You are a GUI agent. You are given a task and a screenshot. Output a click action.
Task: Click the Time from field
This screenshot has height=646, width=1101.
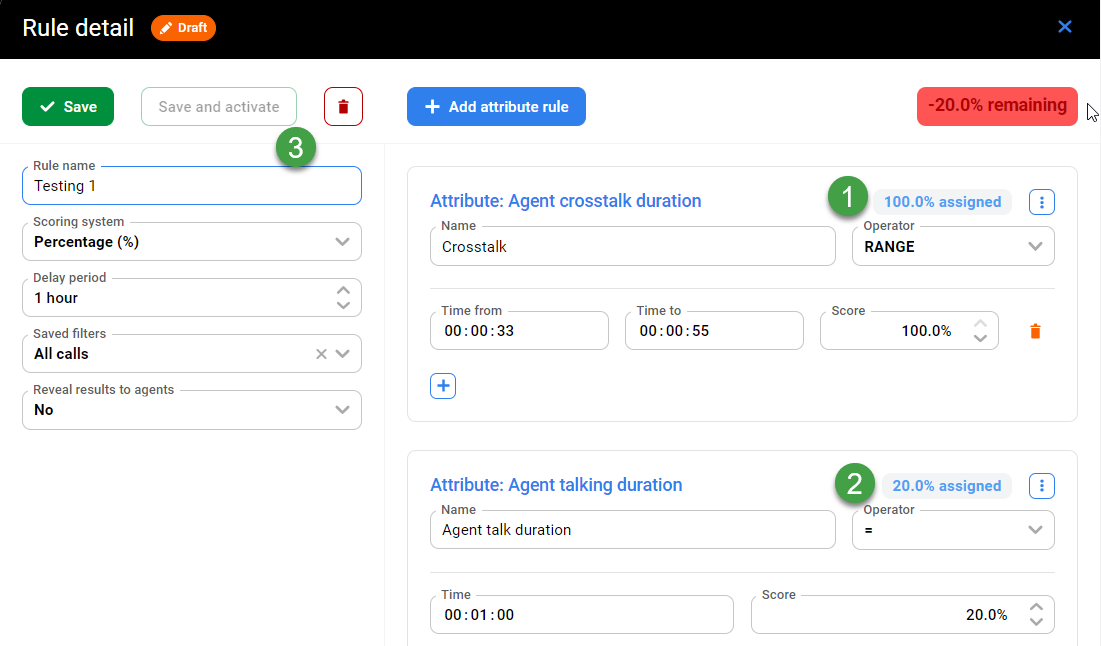click(518, 331)
